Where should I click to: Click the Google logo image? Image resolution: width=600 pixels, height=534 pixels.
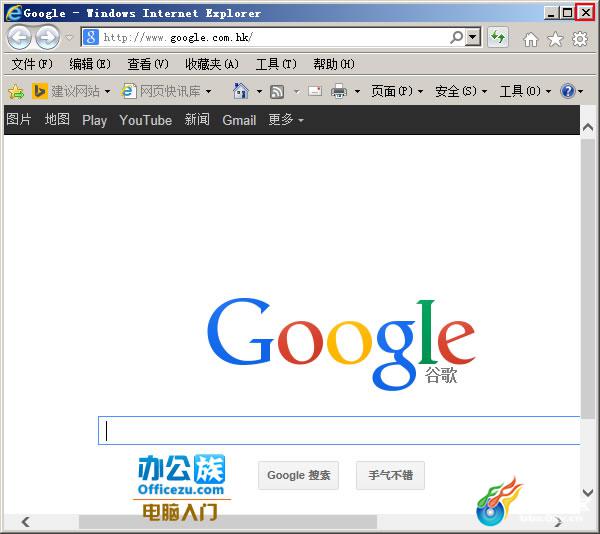341,344
